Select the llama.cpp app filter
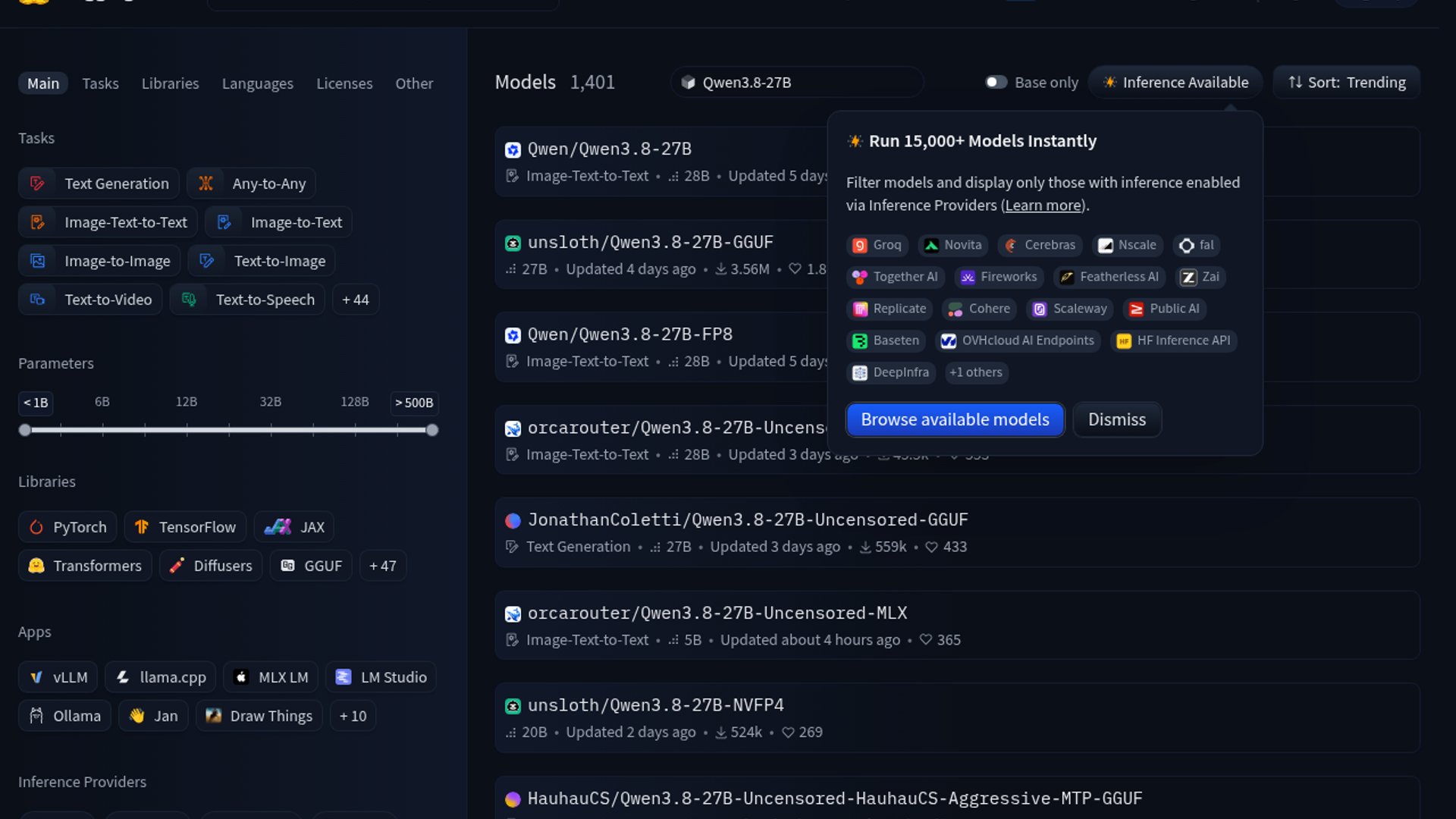Image resolution: width=1456 pixels, height=819 pixels. [161, 677]
